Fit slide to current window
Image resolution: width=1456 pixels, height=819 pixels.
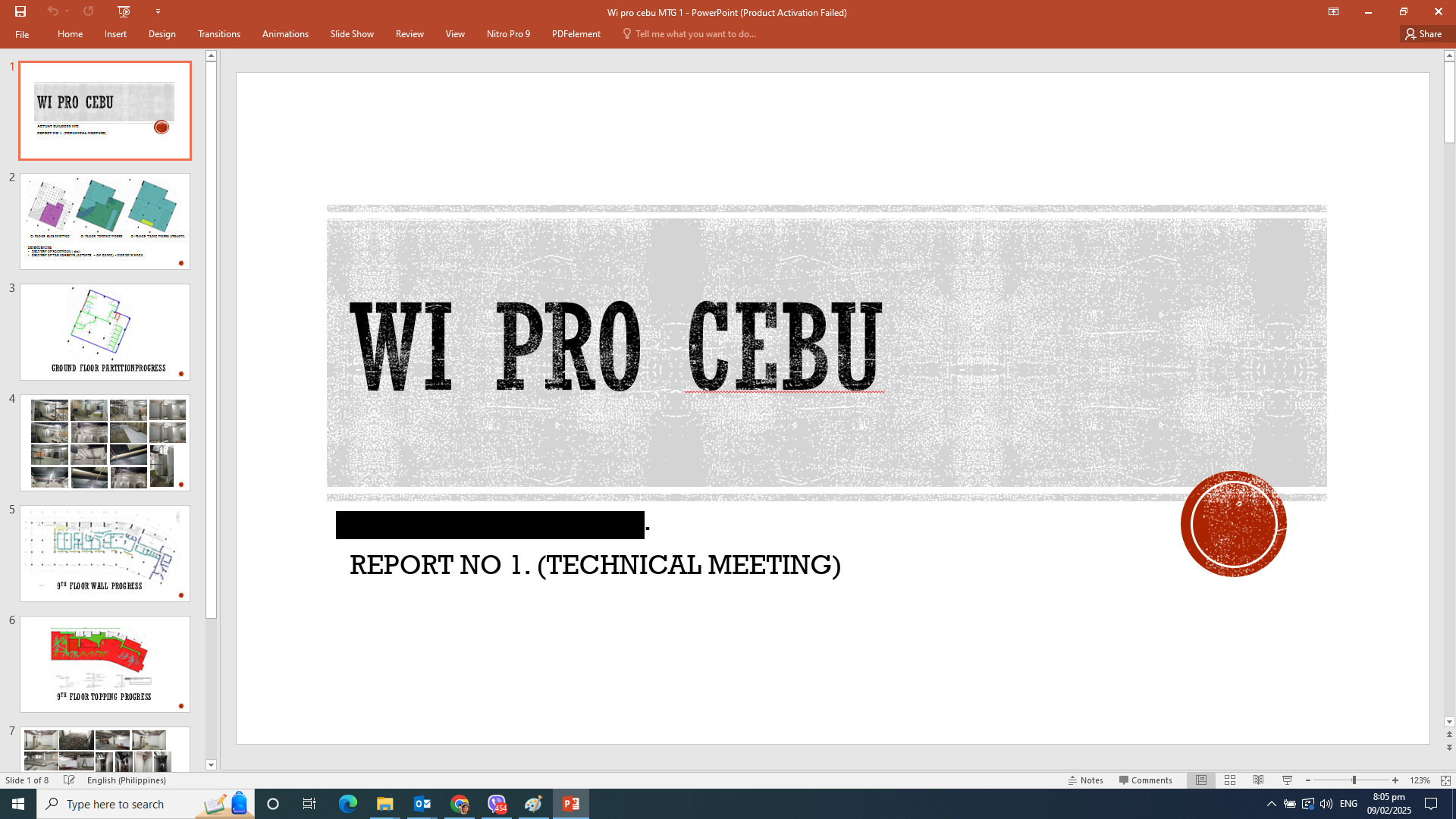[1445, 780]
